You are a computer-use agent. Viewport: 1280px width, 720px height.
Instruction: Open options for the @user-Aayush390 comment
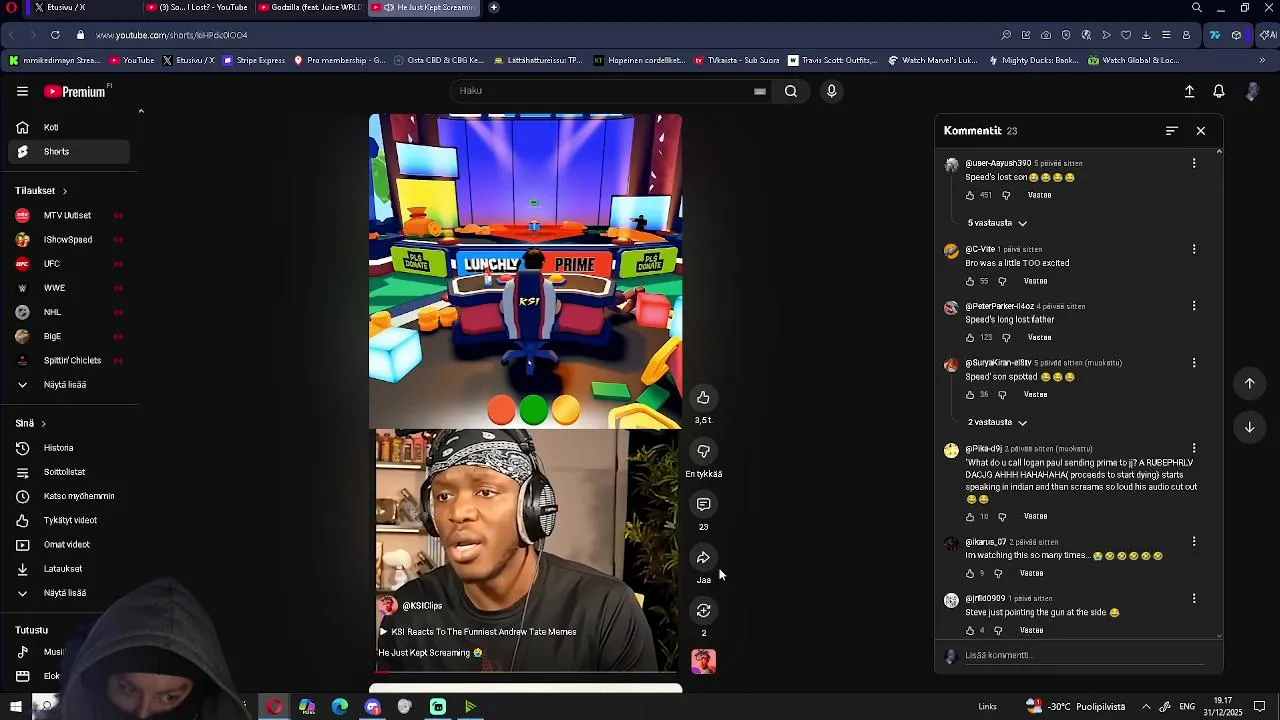pyautogui.click(x=1193, y=163)
